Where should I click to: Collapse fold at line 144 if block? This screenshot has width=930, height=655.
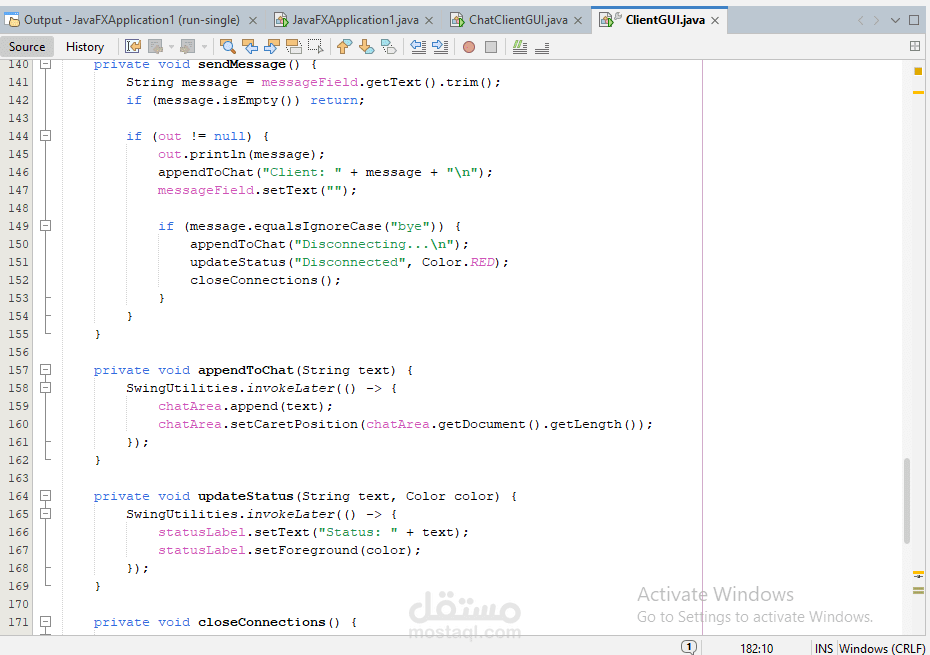(45, 136)
